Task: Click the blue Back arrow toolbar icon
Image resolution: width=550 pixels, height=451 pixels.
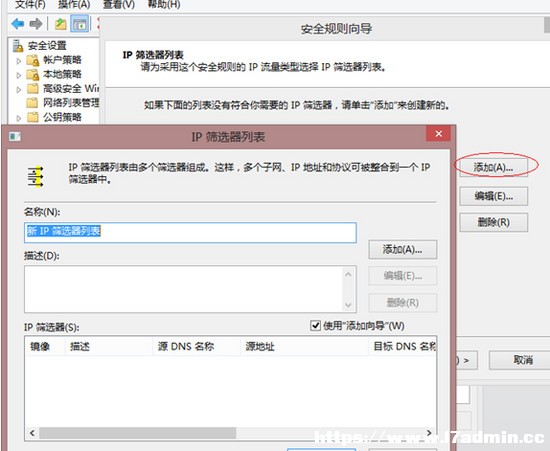Action: point(18,24)
